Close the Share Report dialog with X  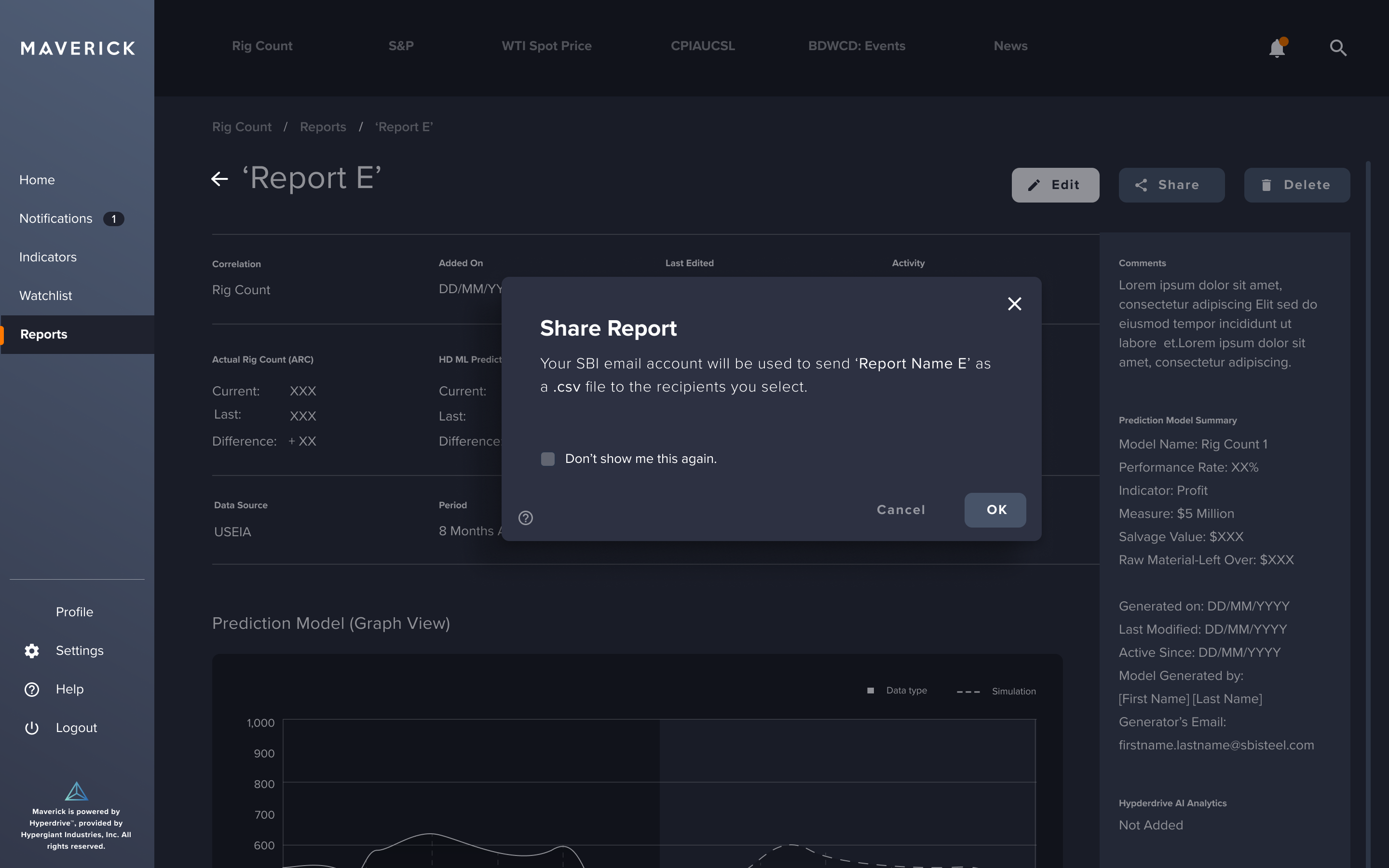1014,304
